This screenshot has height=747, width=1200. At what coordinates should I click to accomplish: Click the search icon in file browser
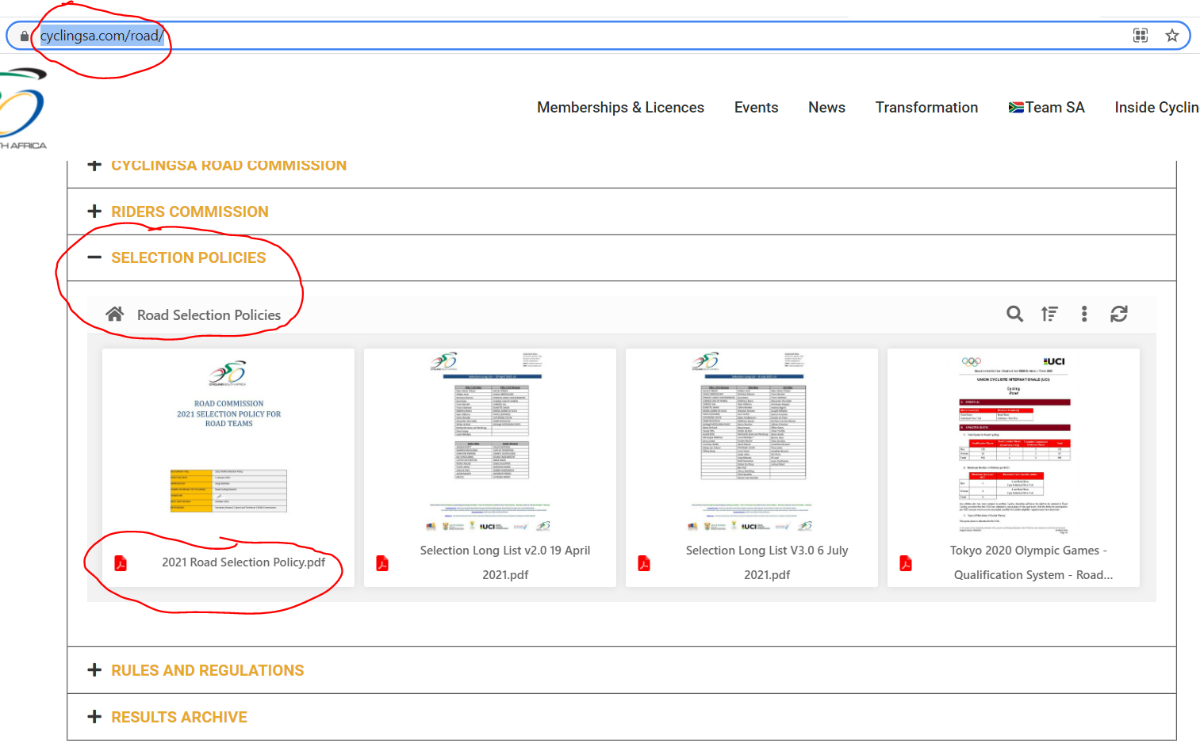click(1014, 314)
